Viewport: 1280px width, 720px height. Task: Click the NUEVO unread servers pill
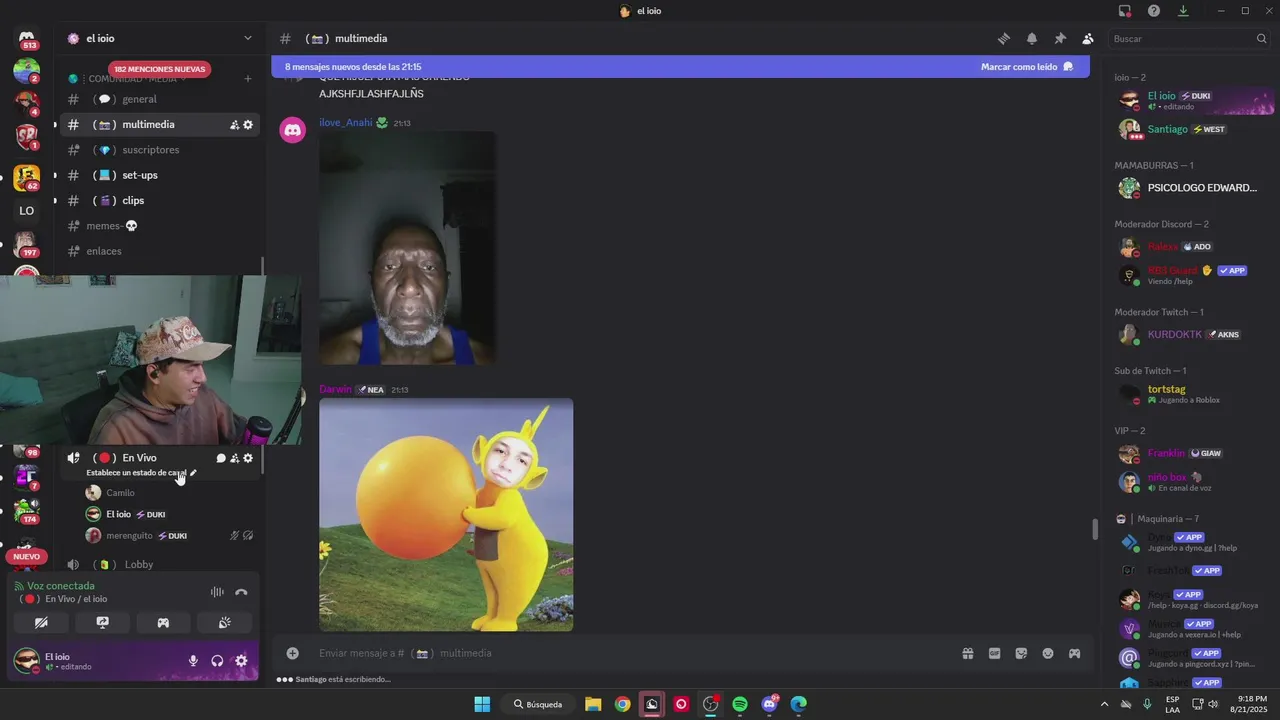click(x=26, y=556)
